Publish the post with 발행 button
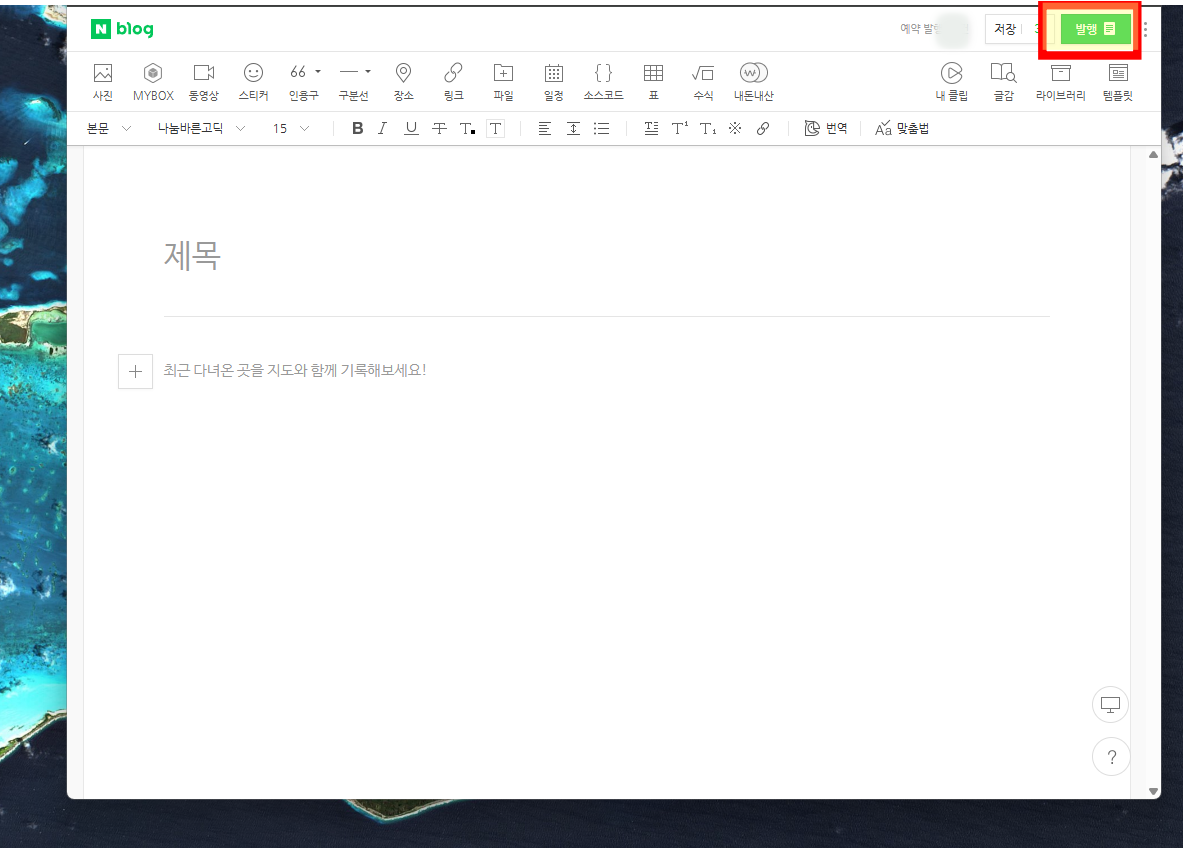The image size is (1183, 848). tap(1095, 29)
